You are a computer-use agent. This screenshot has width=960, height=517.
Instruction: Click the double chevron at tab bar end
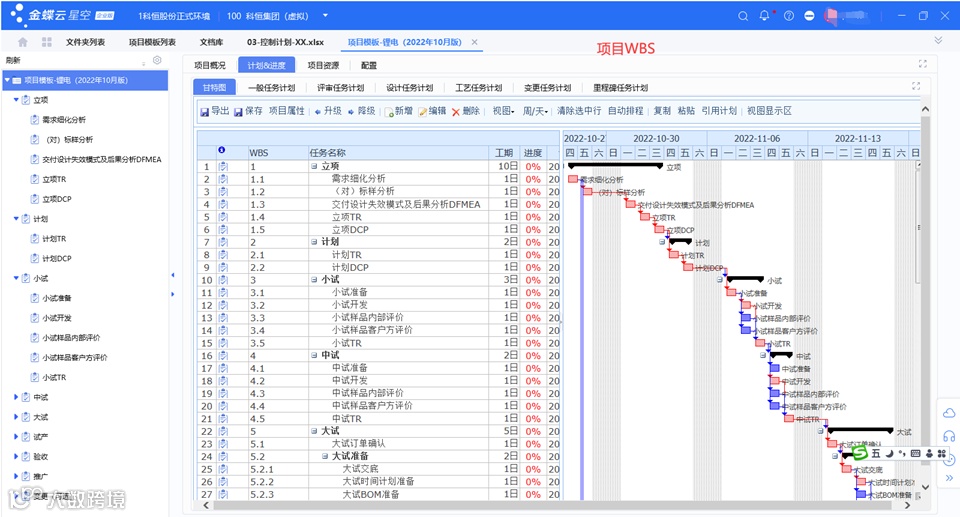pos(938,40)
